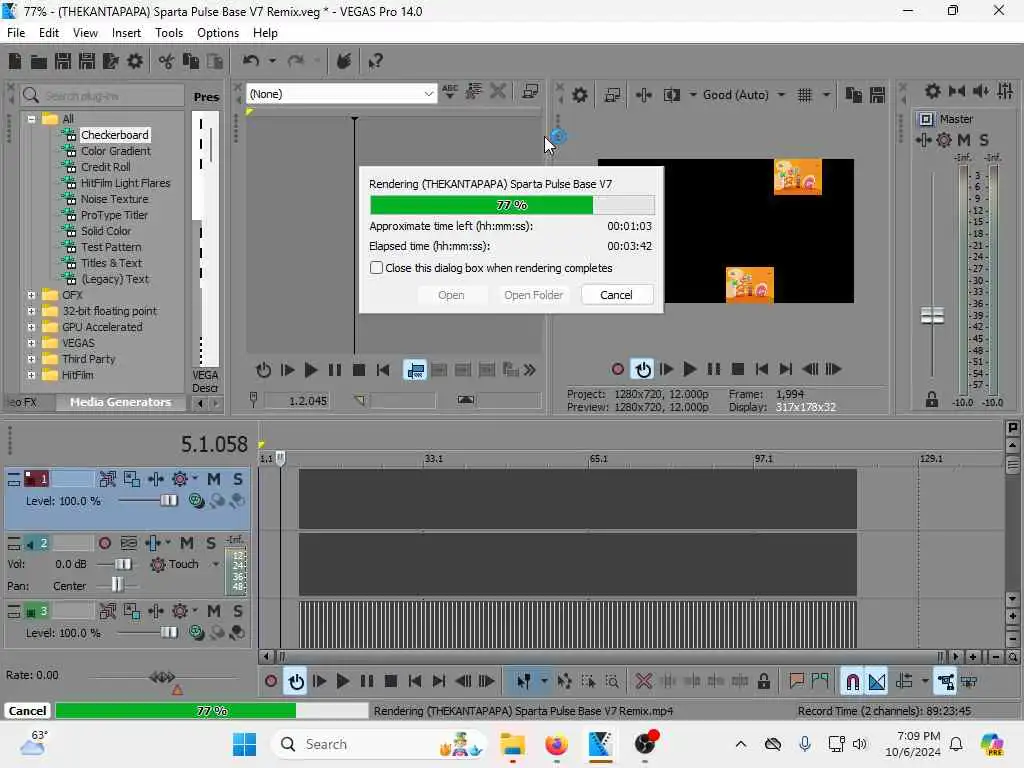1024x768 pixels.
Task: Expand the OFX folder
Action: (31, 295)
